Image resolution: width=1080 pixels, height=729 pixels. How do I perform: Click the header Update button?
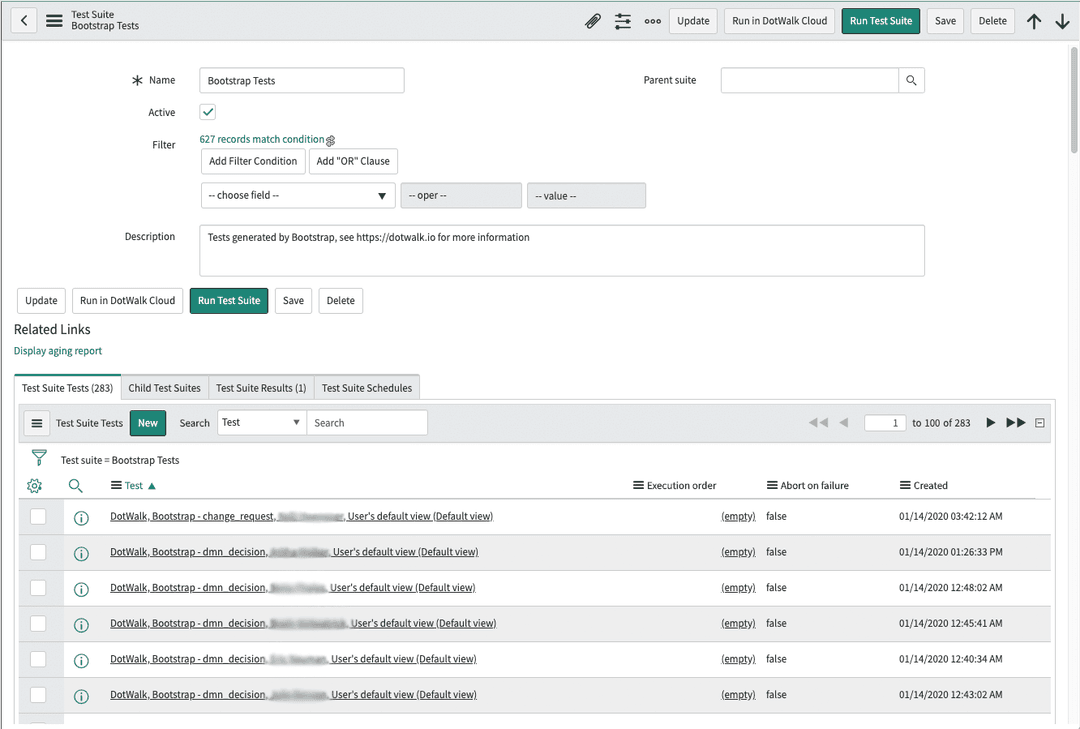[693, 21]
